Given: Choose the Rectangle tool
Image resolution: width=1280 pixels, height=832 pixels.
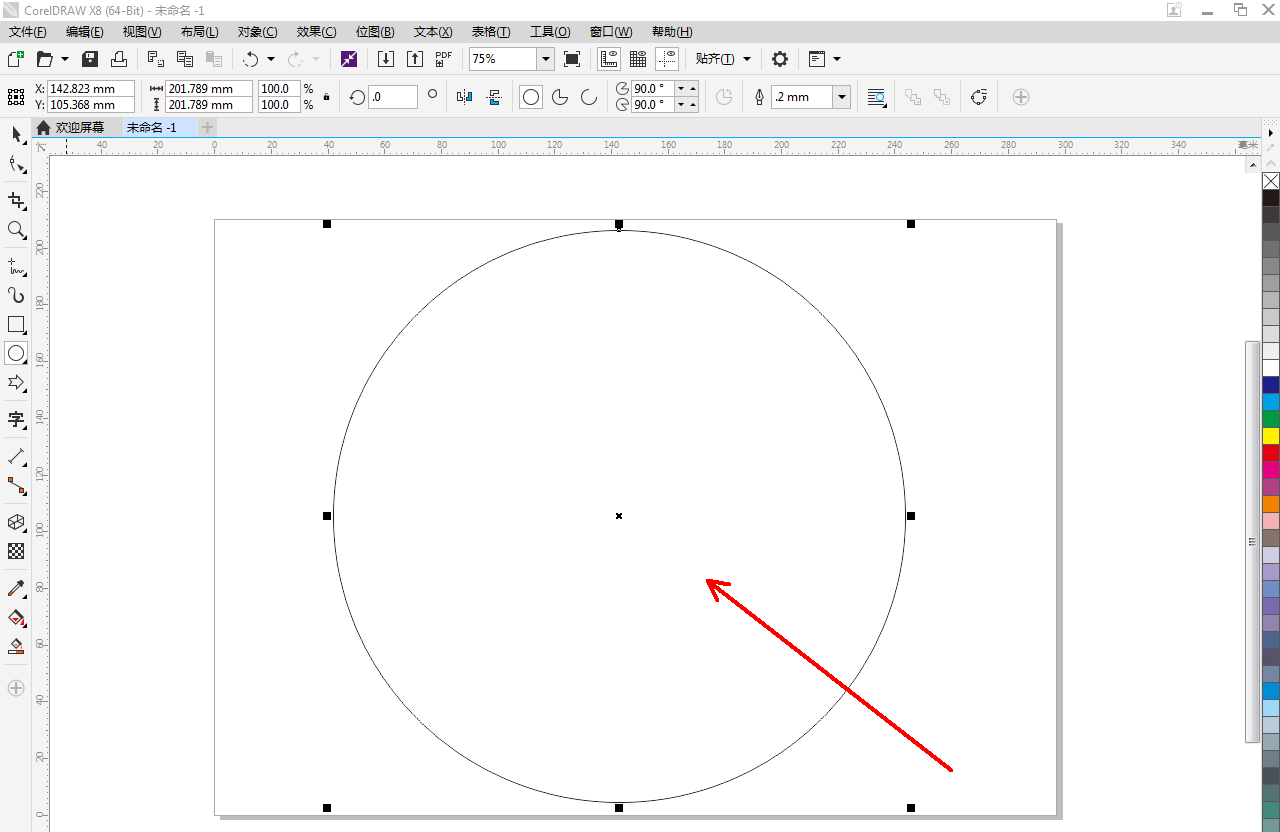Looking at the screenshot, I should tap(16, 324).
